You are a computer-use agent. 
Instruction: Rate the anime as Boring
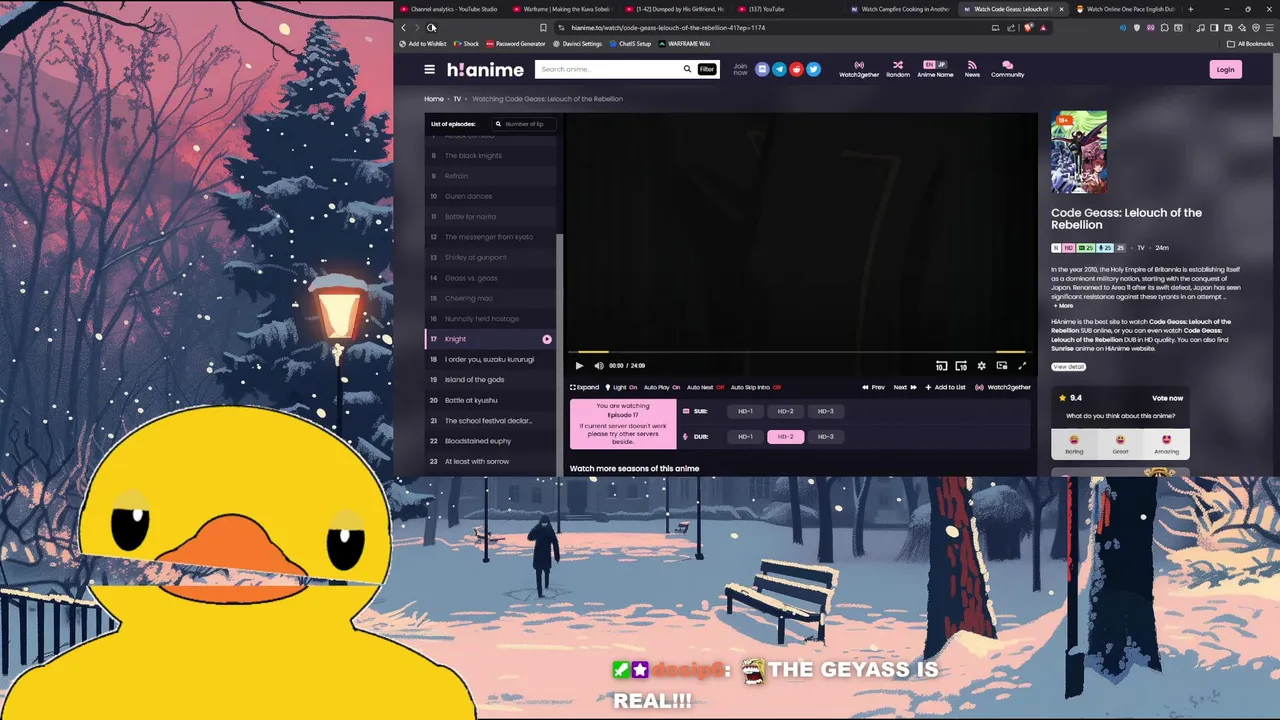pyautogui.click(x=1074, y=444)
